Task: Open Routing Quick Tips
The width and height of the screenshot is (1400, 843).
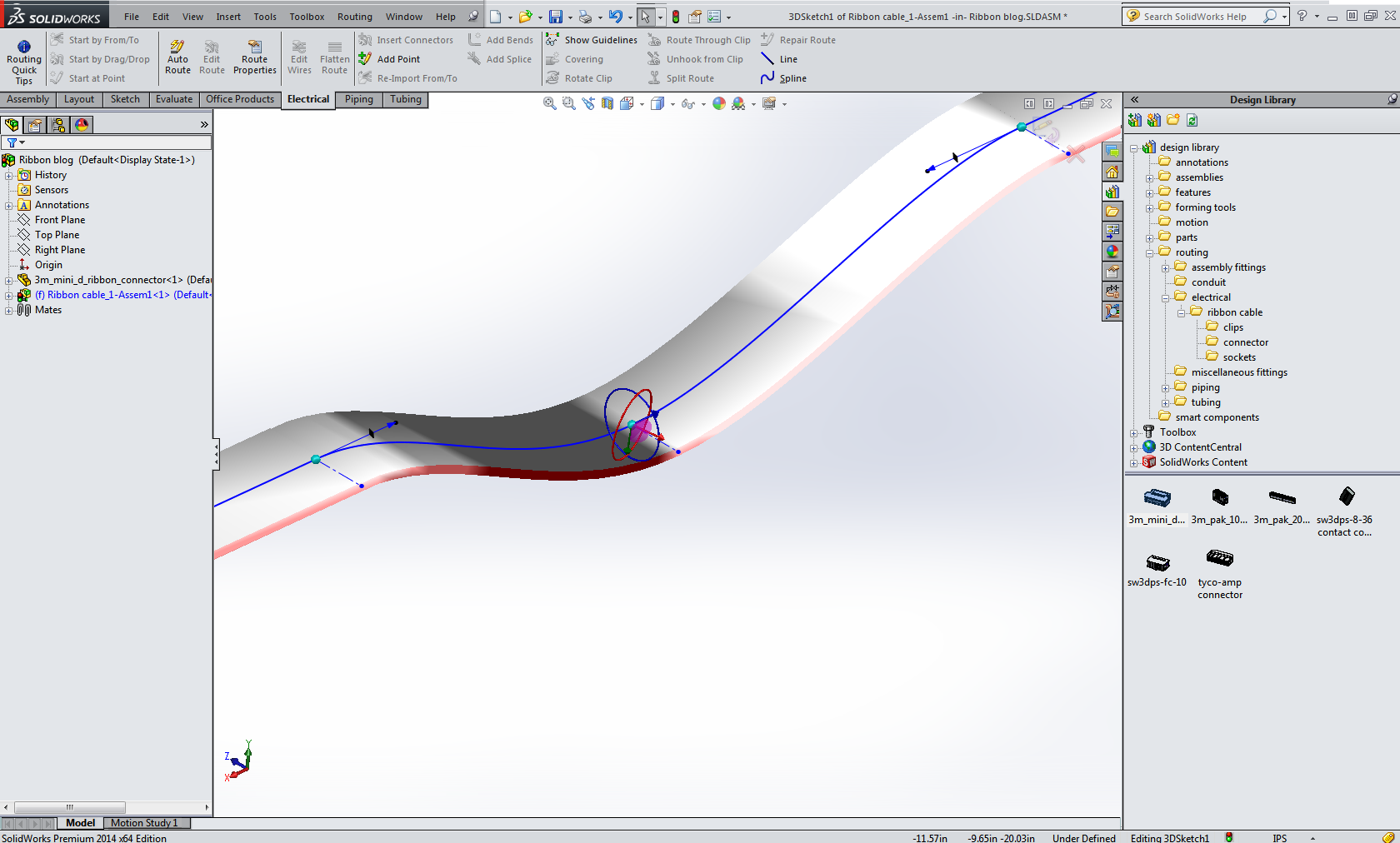Action: (23, 62)
